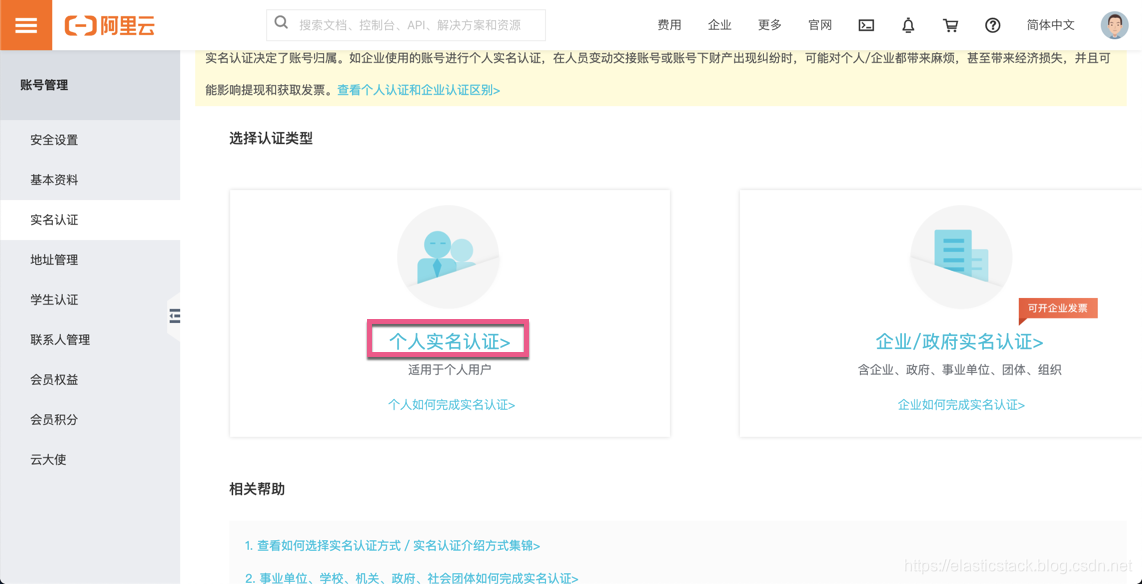Click 个人实名认证> link

pyautogui.click(x=449, y=341)
